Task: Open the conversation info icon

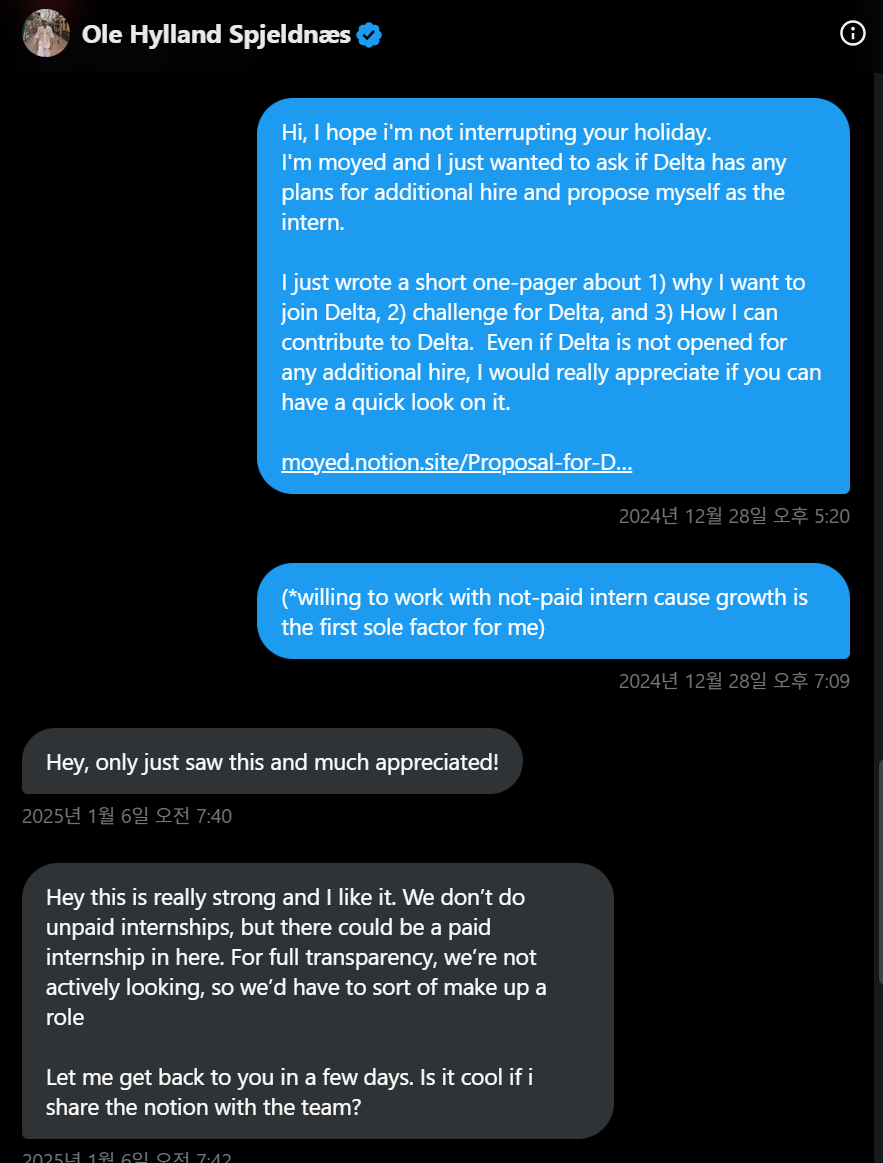Action: [x=852, y=33]
